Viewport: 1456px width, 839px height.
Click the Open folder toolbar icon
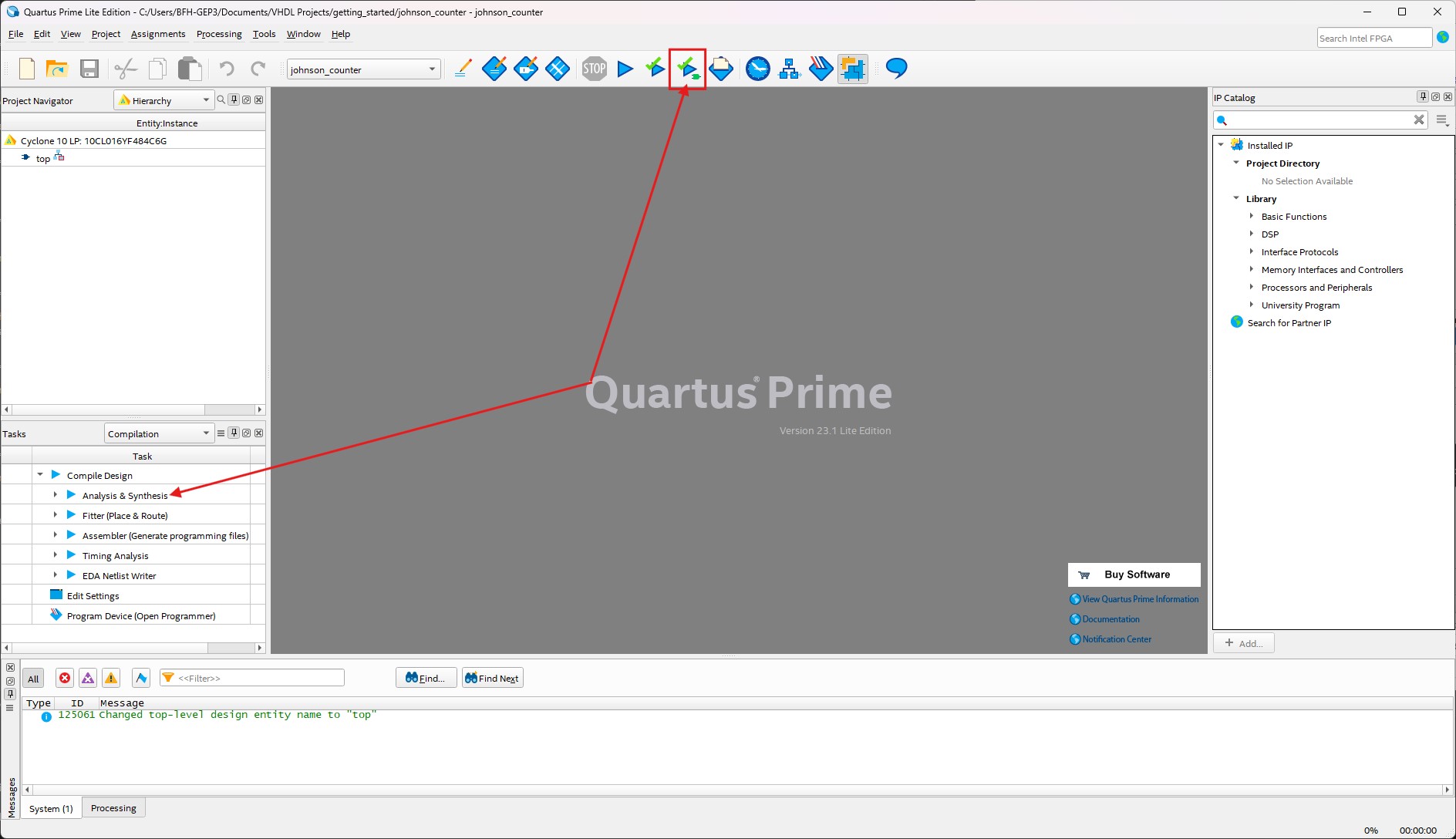(x=57, y=69)
